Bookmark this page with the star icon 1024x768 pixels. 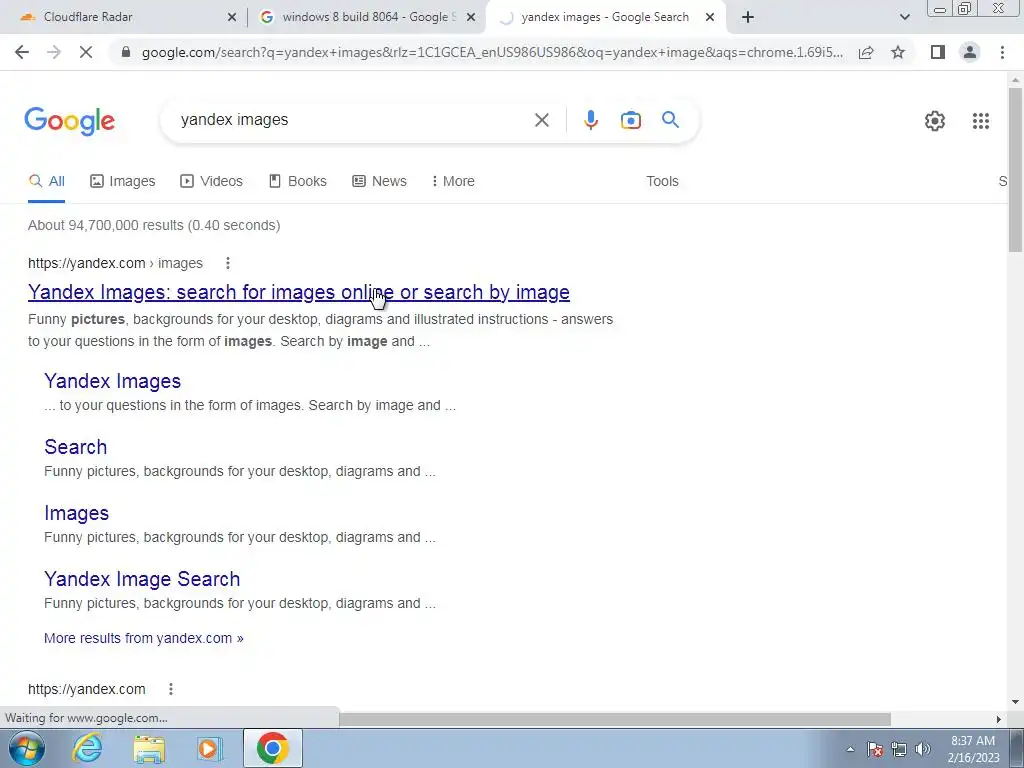tap(898, 52)
